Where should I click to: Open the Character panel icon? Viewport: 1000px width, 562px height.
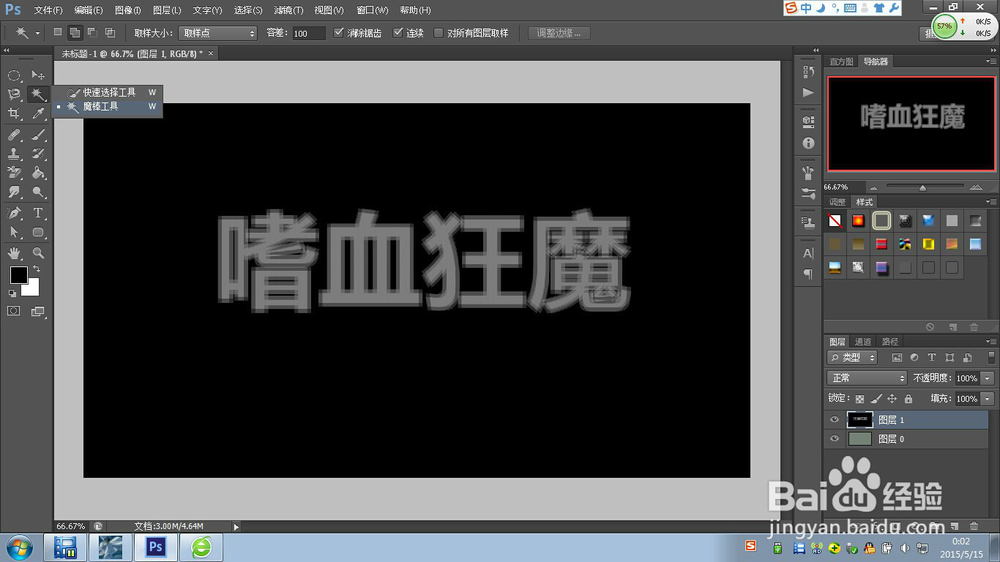[x=809, y=253]
